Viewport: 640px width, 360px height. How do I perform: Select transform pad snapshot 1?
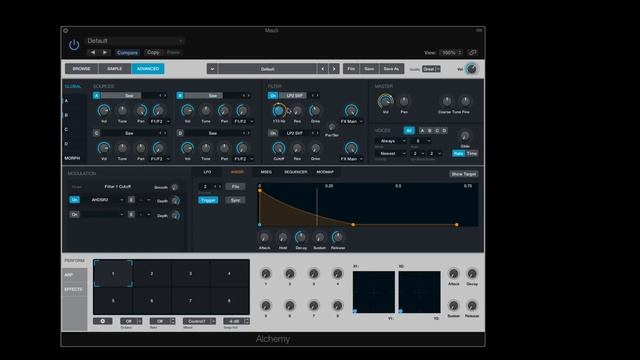pos(113,273)
